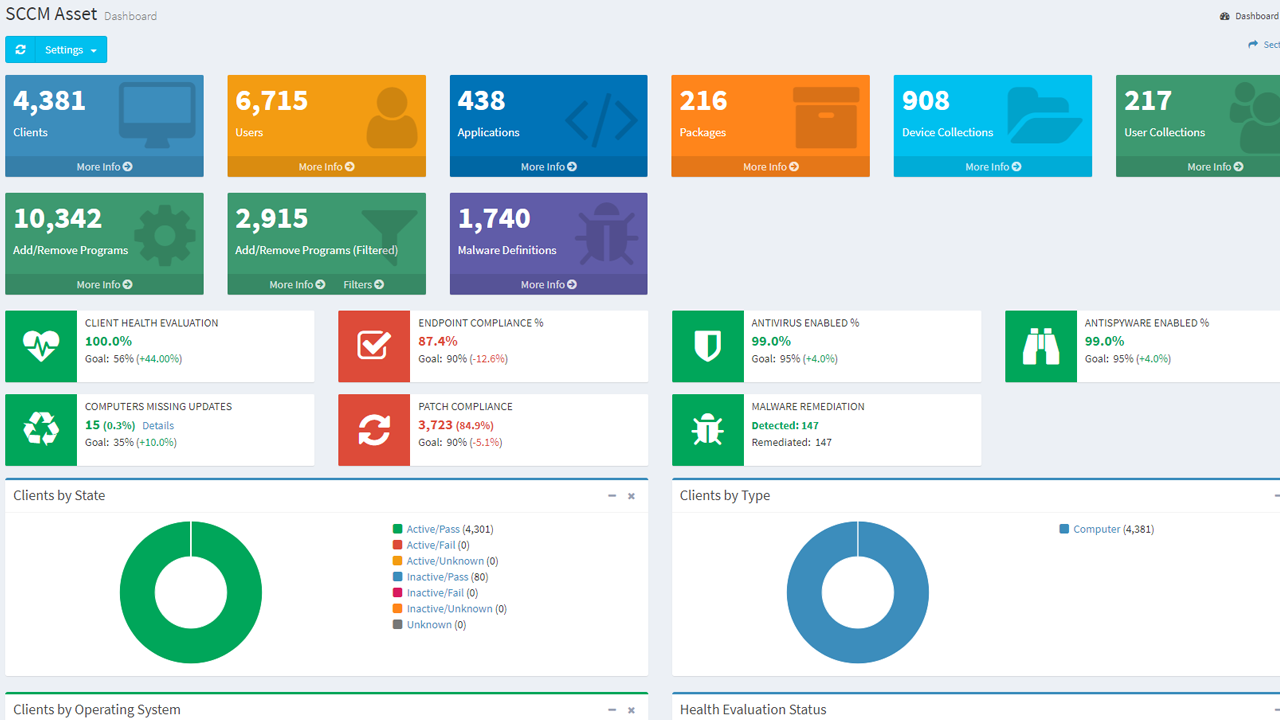Close the Clients by State panel
1280x720 pixels.
tap(631, 496)
